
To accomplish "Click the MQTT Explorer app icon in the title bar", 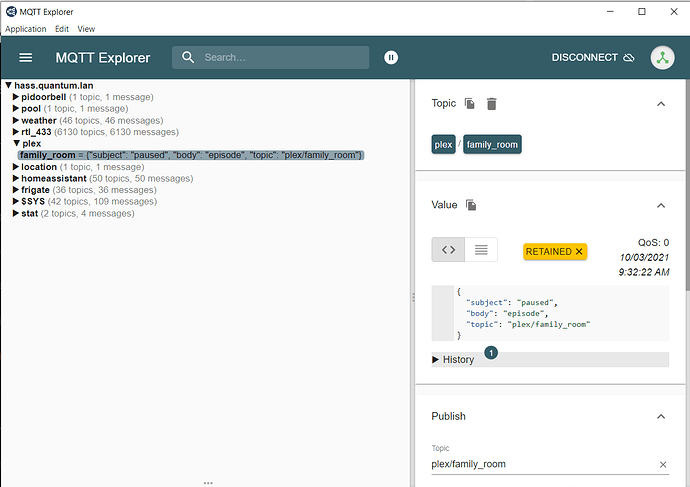I will click(11, 12).
